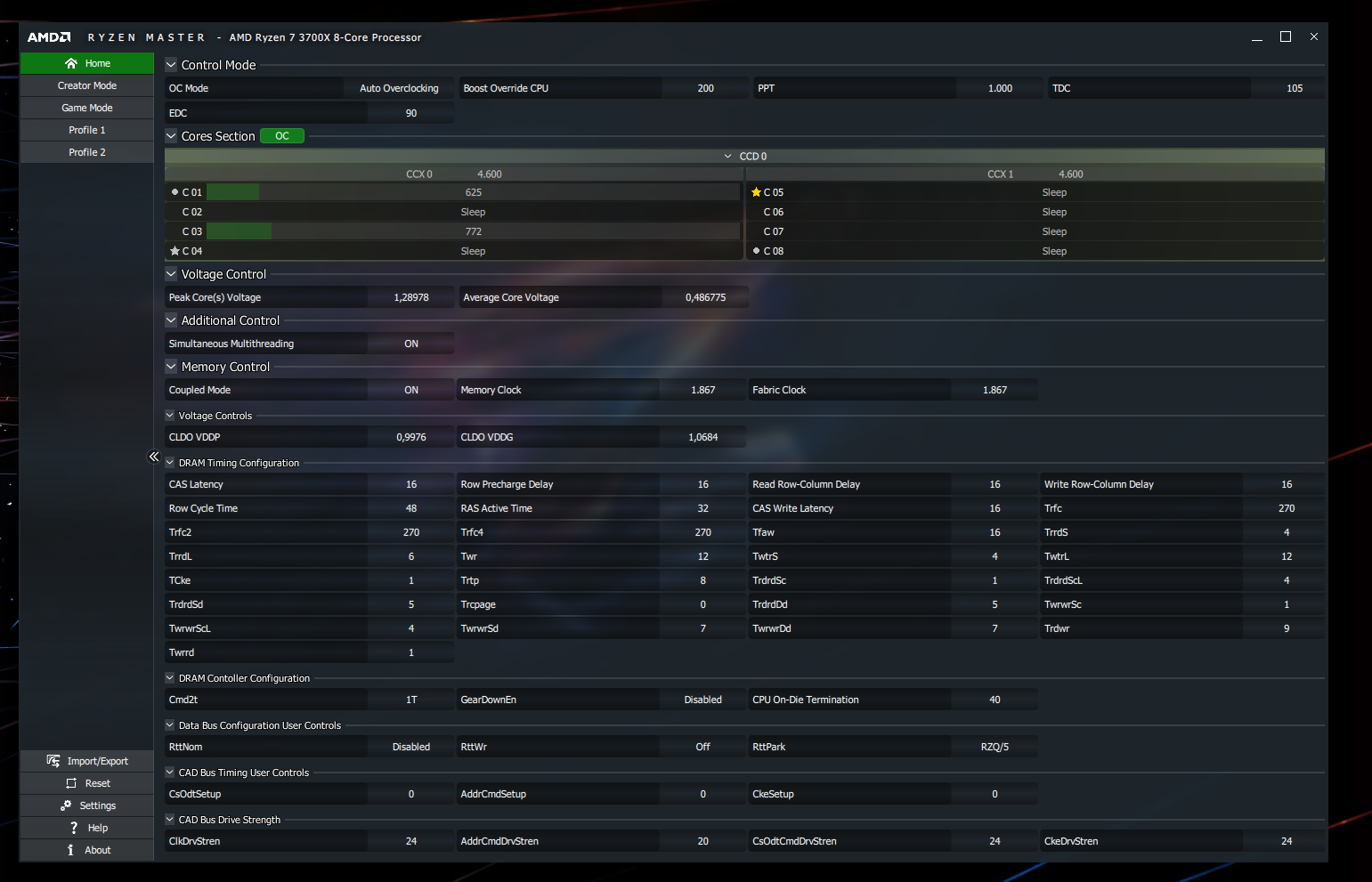Click the CAS Latency value
1372x882 pixels.
411,484
